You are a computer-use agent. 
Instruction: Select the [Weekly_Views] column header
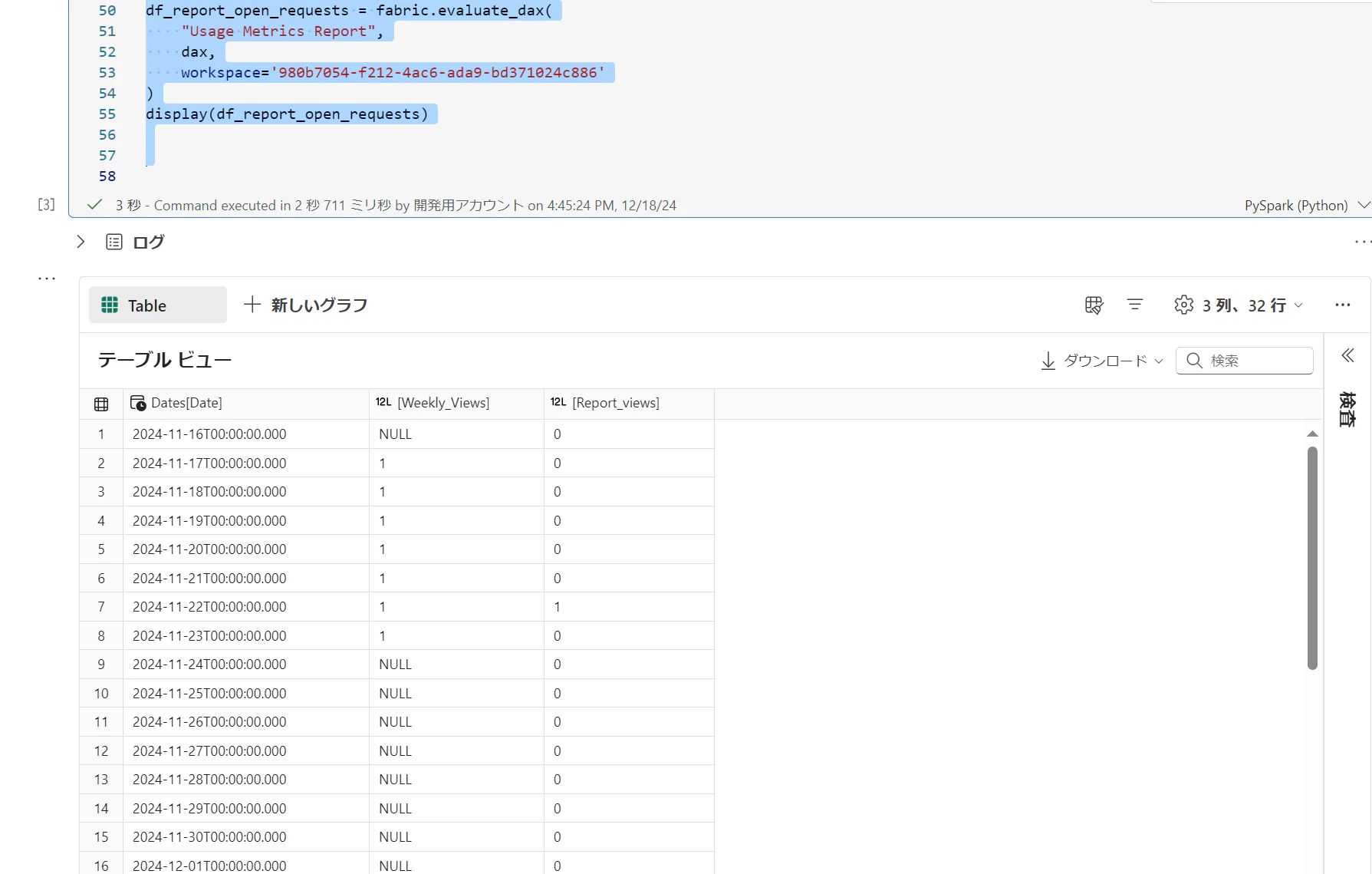click(456, 404)
